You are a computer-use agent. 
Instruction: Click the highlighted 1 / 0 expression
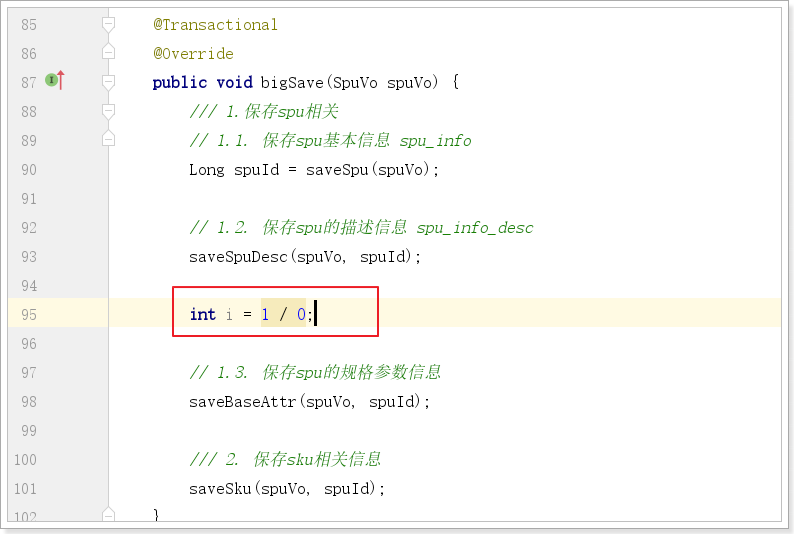point(283,314)
